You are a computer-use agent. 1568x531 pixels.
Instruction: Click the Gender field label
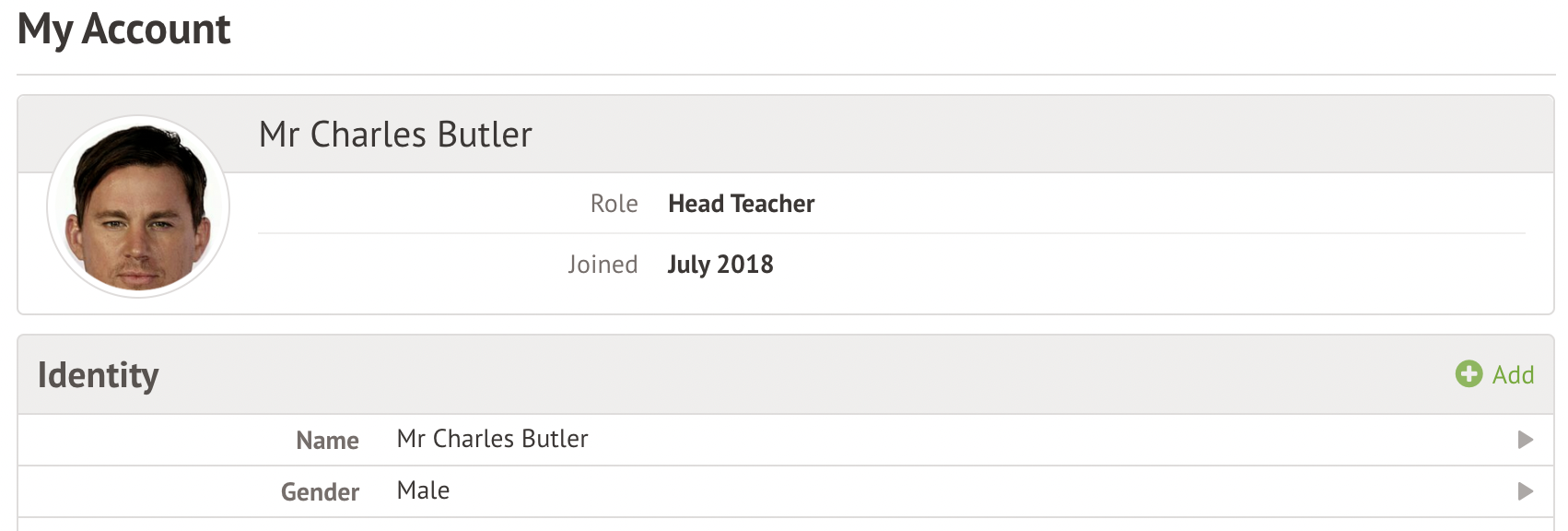pyautogui.click(x=320, y=492)
